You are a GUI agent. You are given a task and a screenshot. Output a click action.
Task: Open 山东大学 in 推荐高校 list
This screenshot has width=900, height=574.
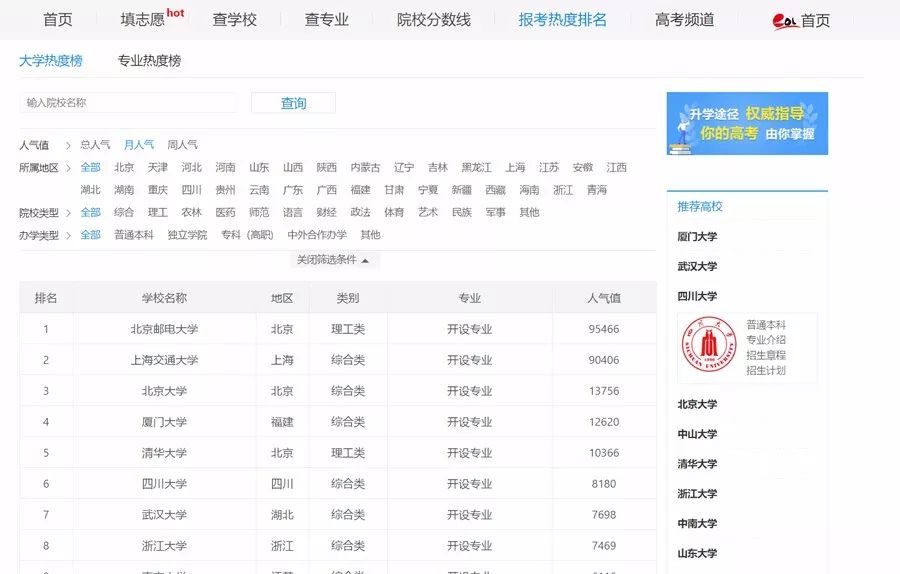point(697,554)
